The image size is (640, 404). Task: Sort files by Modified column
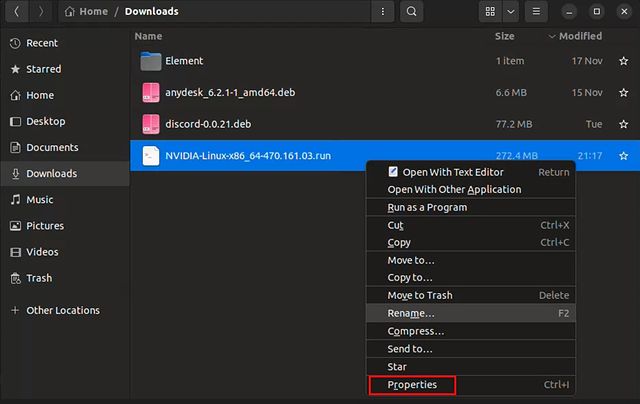579,36
